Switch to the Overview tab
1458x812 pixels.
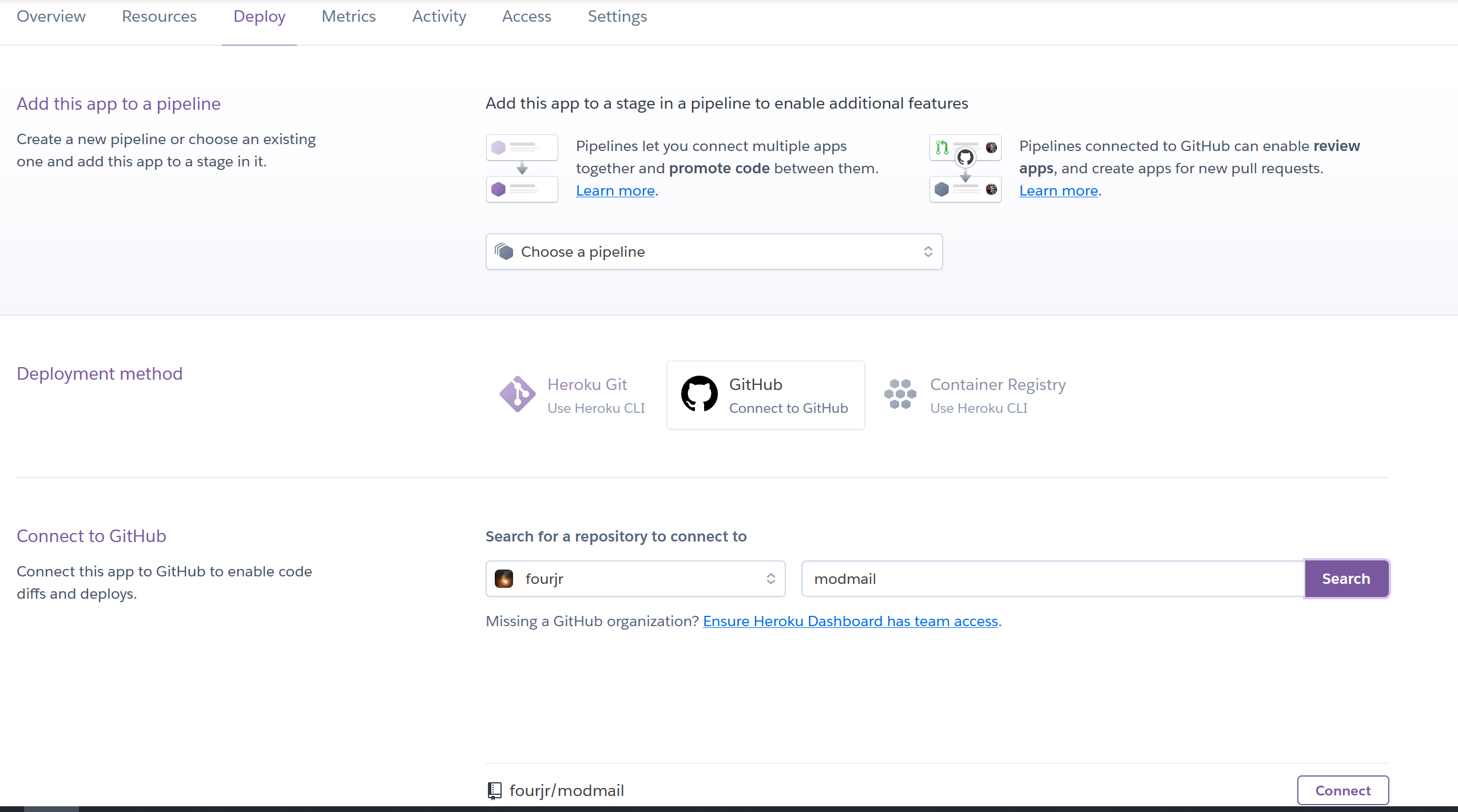51,17
